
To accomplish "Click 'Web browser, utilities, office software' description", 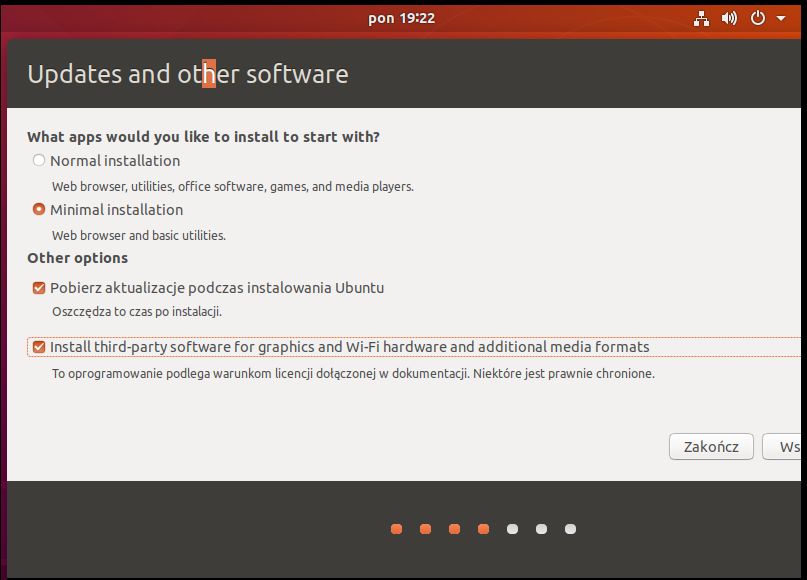I will pos(233,186).
